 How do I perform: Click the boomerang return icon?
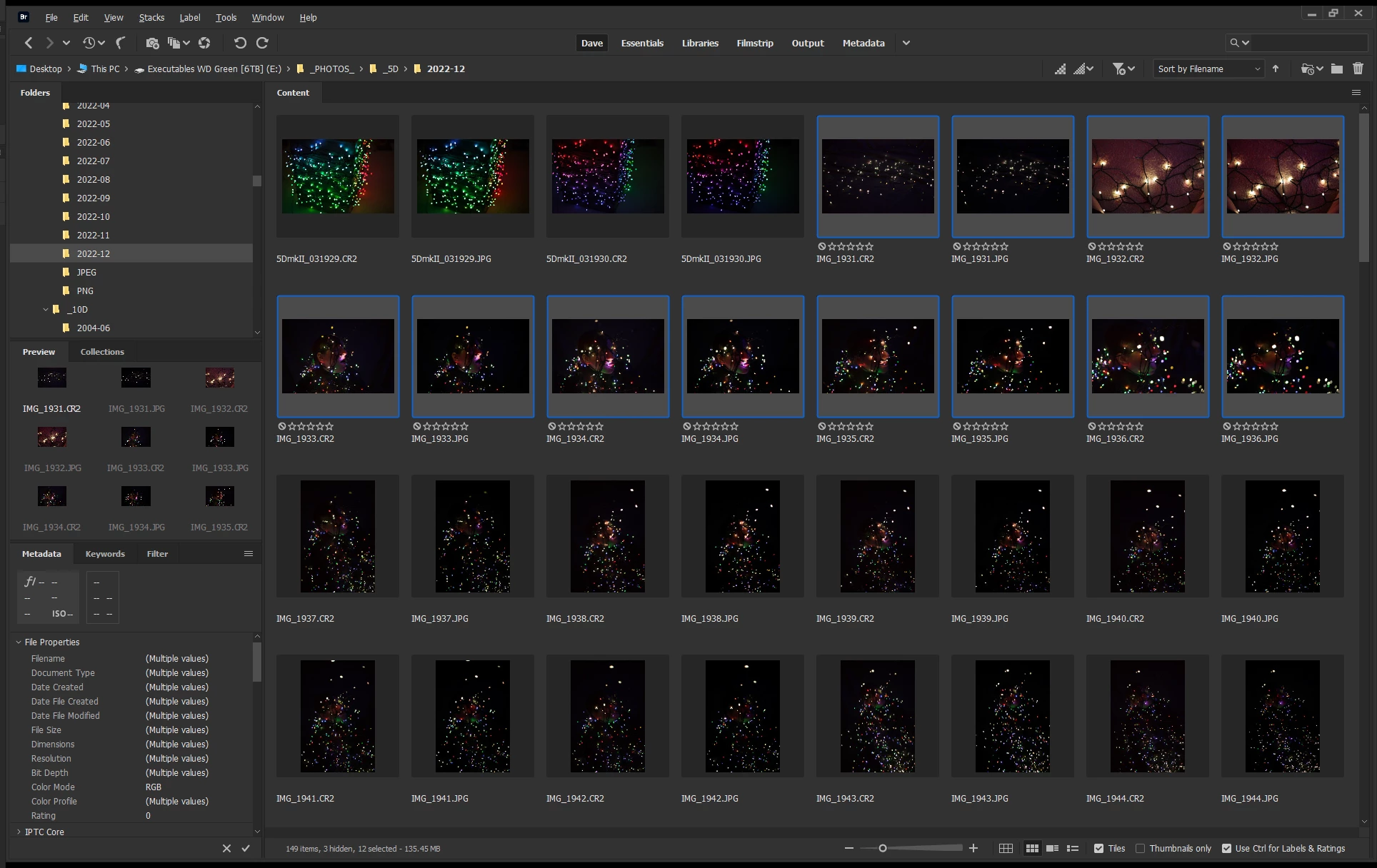coord(121,43)
